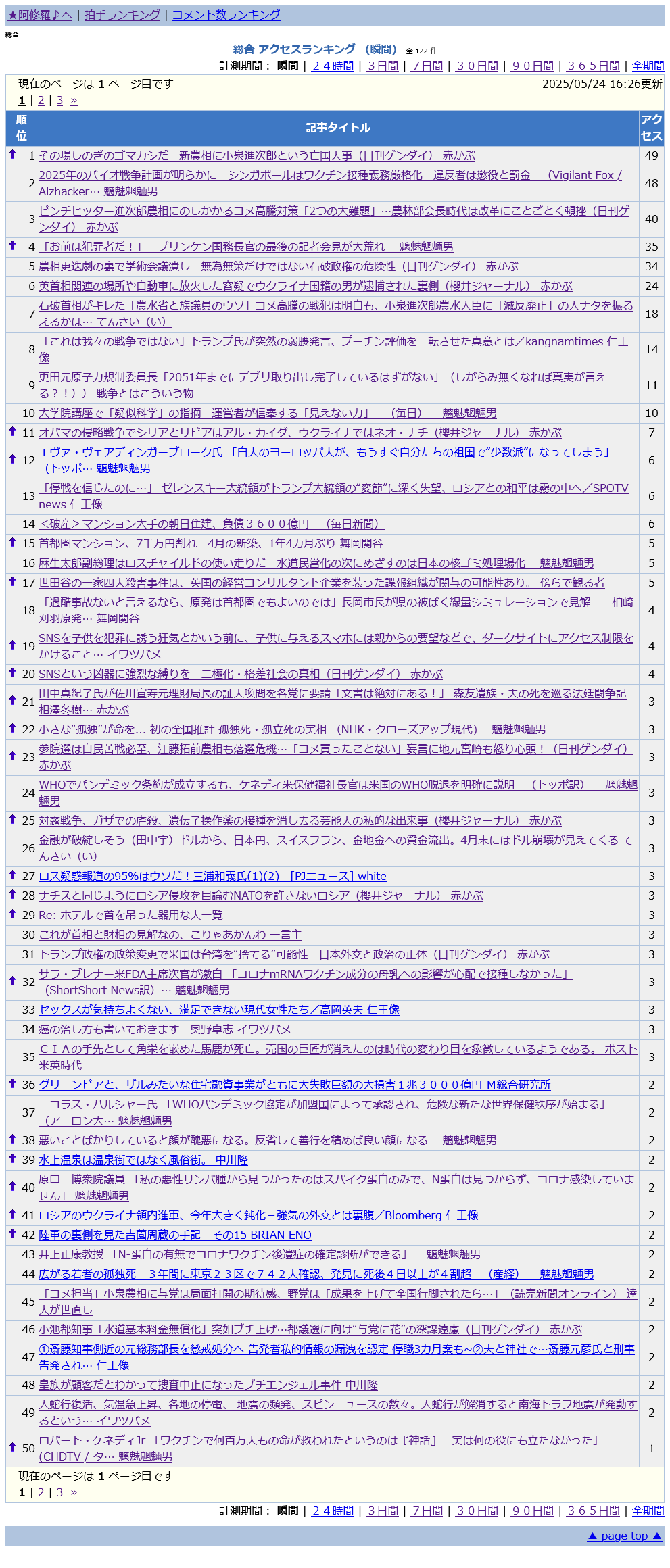This screenshot has height=1568, width=670.
Task: Click the up-arrow icon at rank 17
Action: tap(12, 582)
